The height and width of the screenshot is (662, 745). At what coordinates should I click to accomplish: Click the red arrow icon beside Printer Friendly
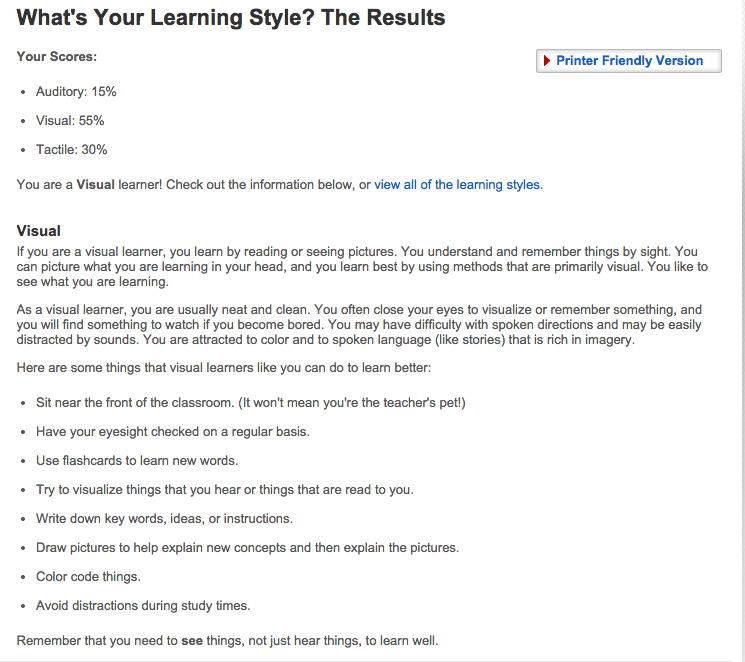[x=547, y=61]
